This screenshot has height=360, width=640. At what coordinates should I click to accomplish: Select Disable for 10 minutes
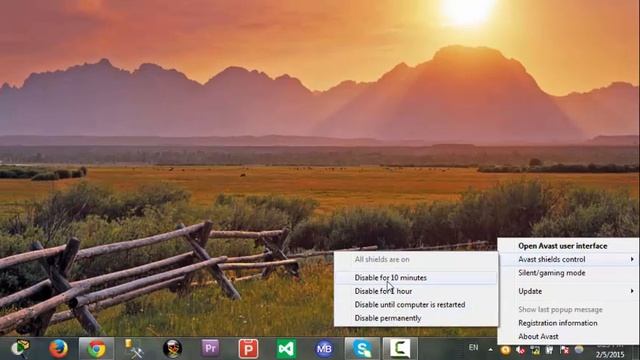pos(416,278)
